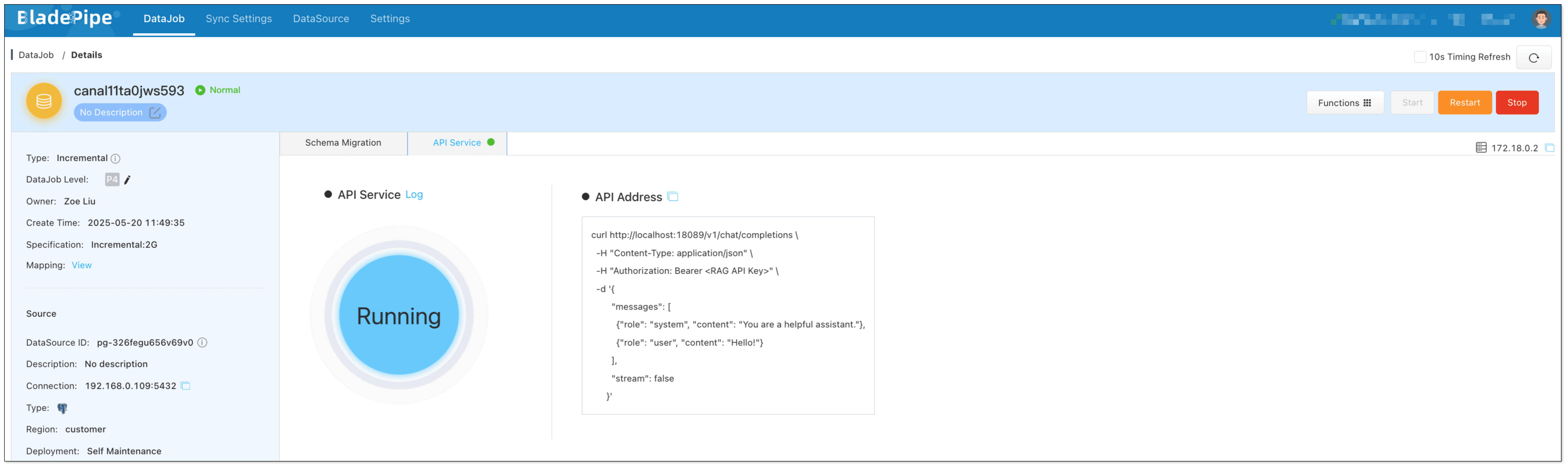Viewport: 1568px width, 468px height.
Task: Copy the API Address via copy icon
Action: coord(673,196)
